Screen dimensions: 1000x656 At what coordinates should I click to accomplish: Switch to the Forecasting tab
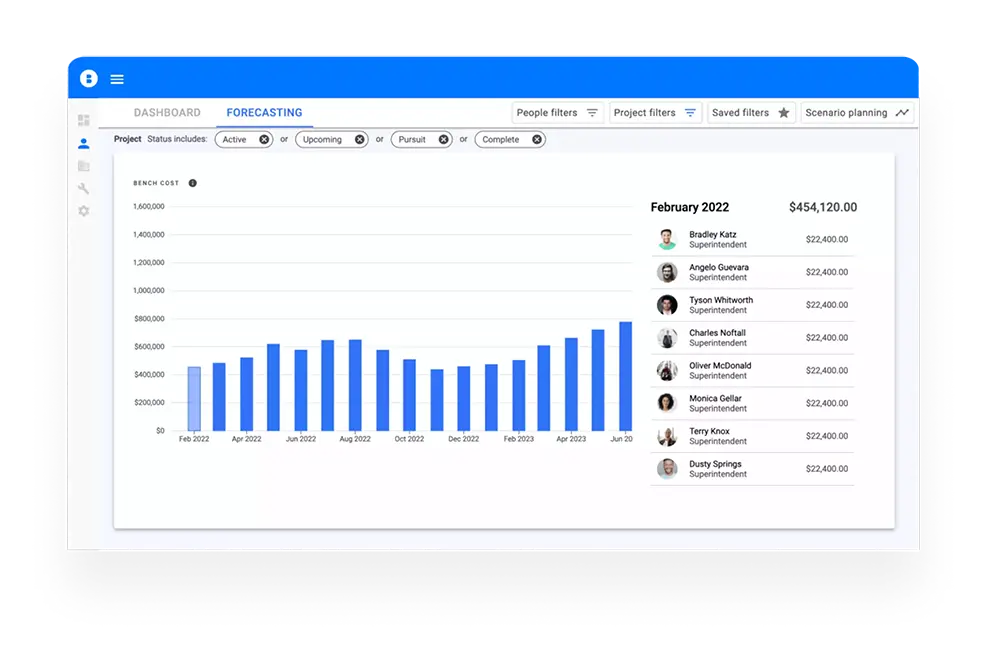tap(264, 113)
